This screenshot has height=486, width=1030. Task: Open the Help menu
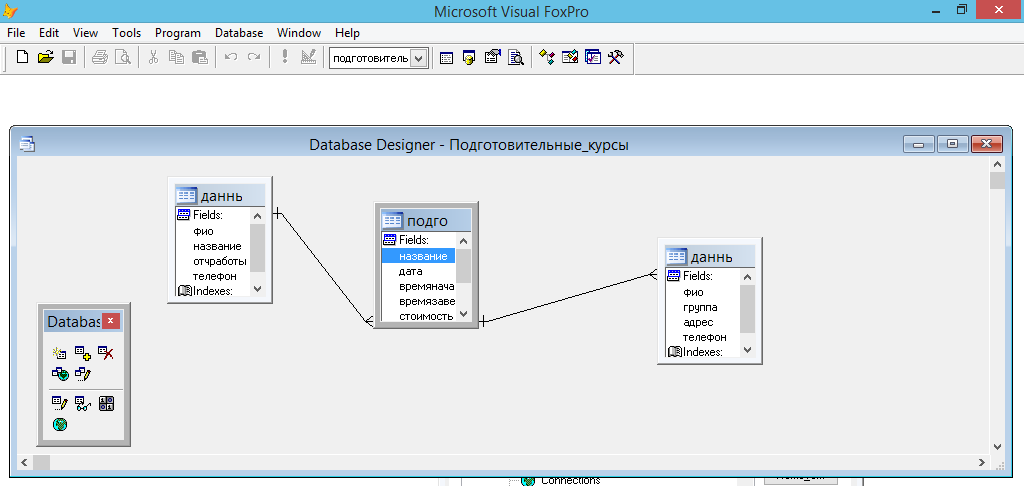347,33
